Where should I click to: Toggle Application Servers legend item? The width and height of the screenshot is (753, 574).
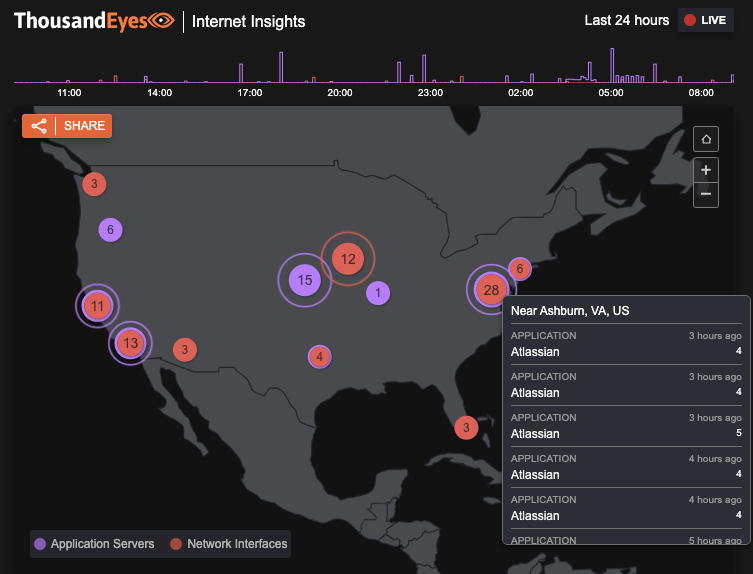point(95,544)
